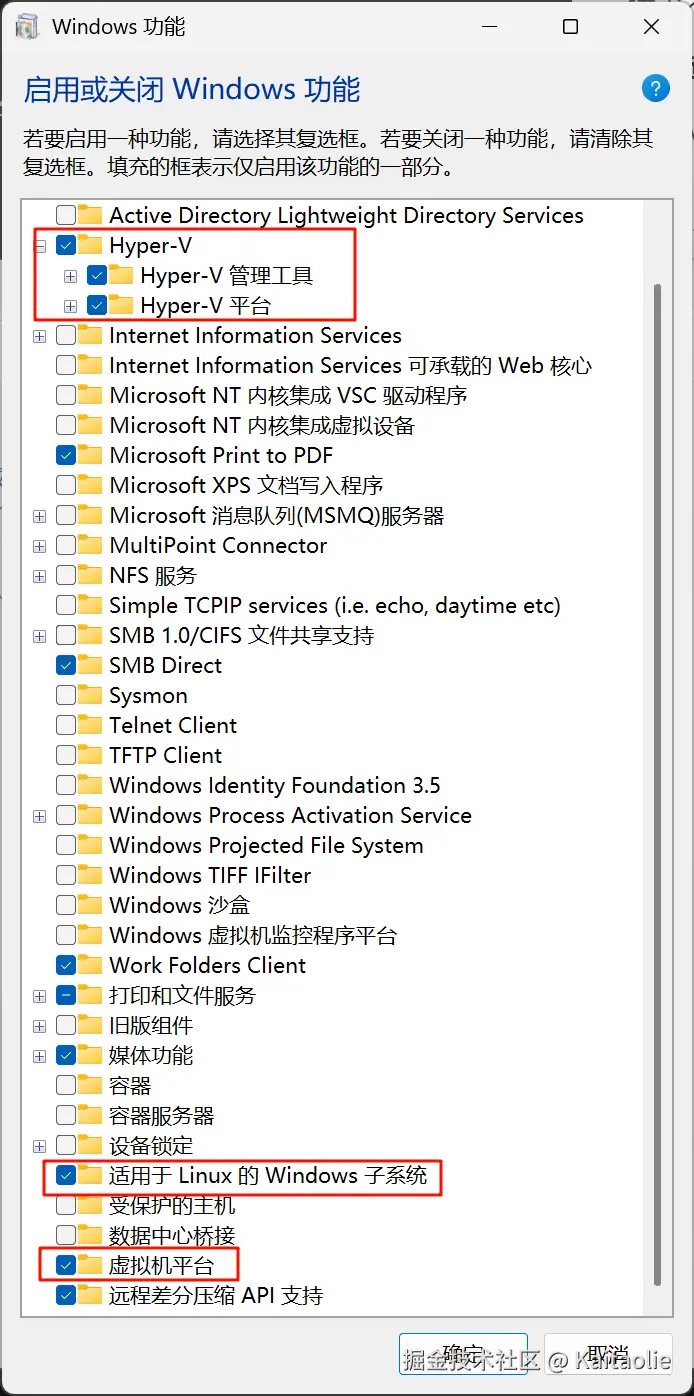Viewport: 694px width, 1396px height.
Task: Click the Internet Information Services folder icon
Action: 91,334
